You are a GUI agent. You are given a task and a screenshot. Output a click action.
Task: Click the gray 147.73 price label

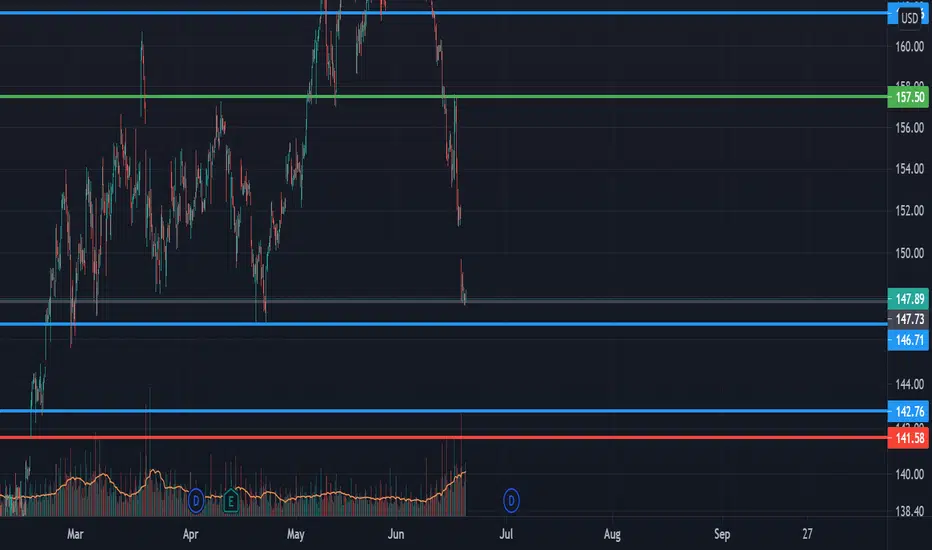[908, 319]
